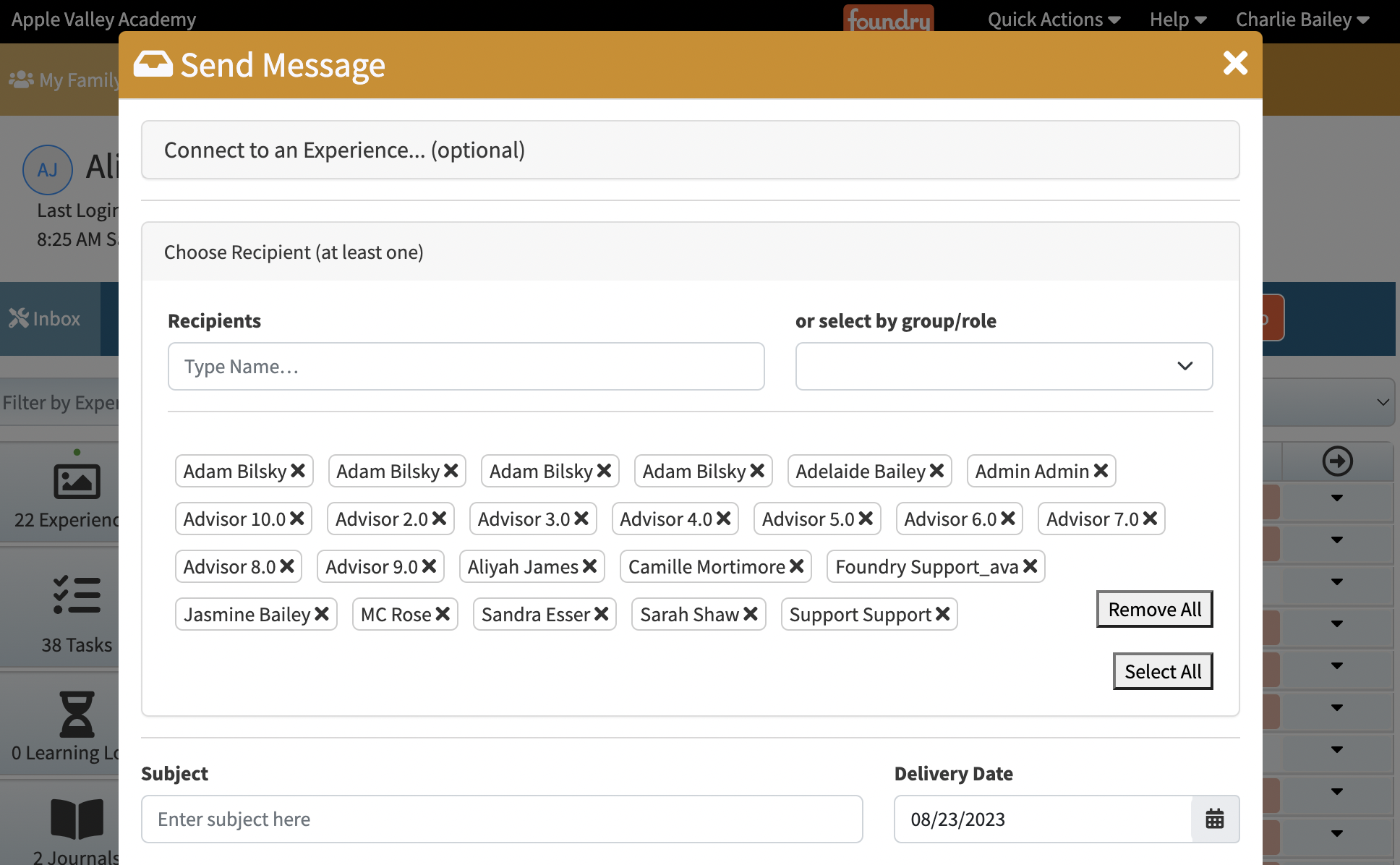Open the Learning Log hourglass icon

tap(77, 714)
